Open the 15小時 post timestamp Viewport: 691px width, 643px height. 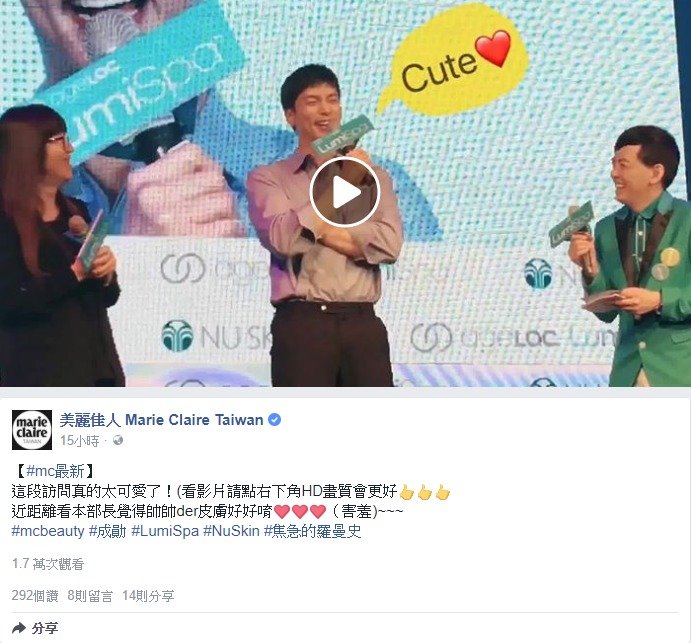[80, 441]
